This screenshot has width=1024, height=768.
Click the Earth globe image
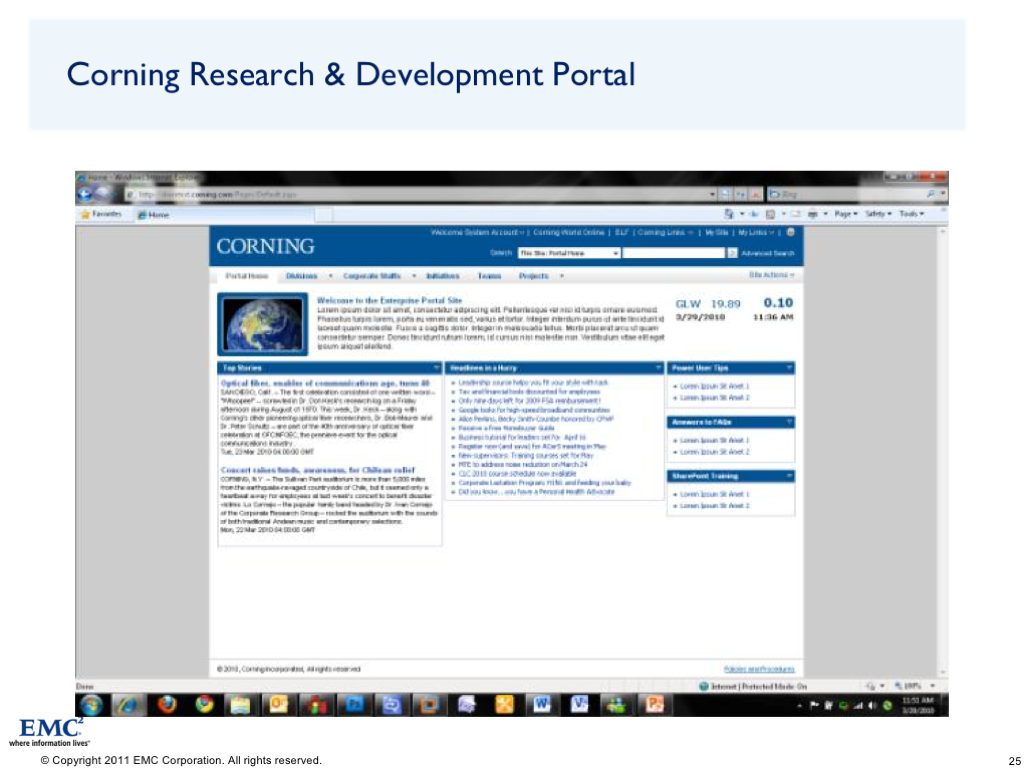pyautogui.click(x=263, y=325)
